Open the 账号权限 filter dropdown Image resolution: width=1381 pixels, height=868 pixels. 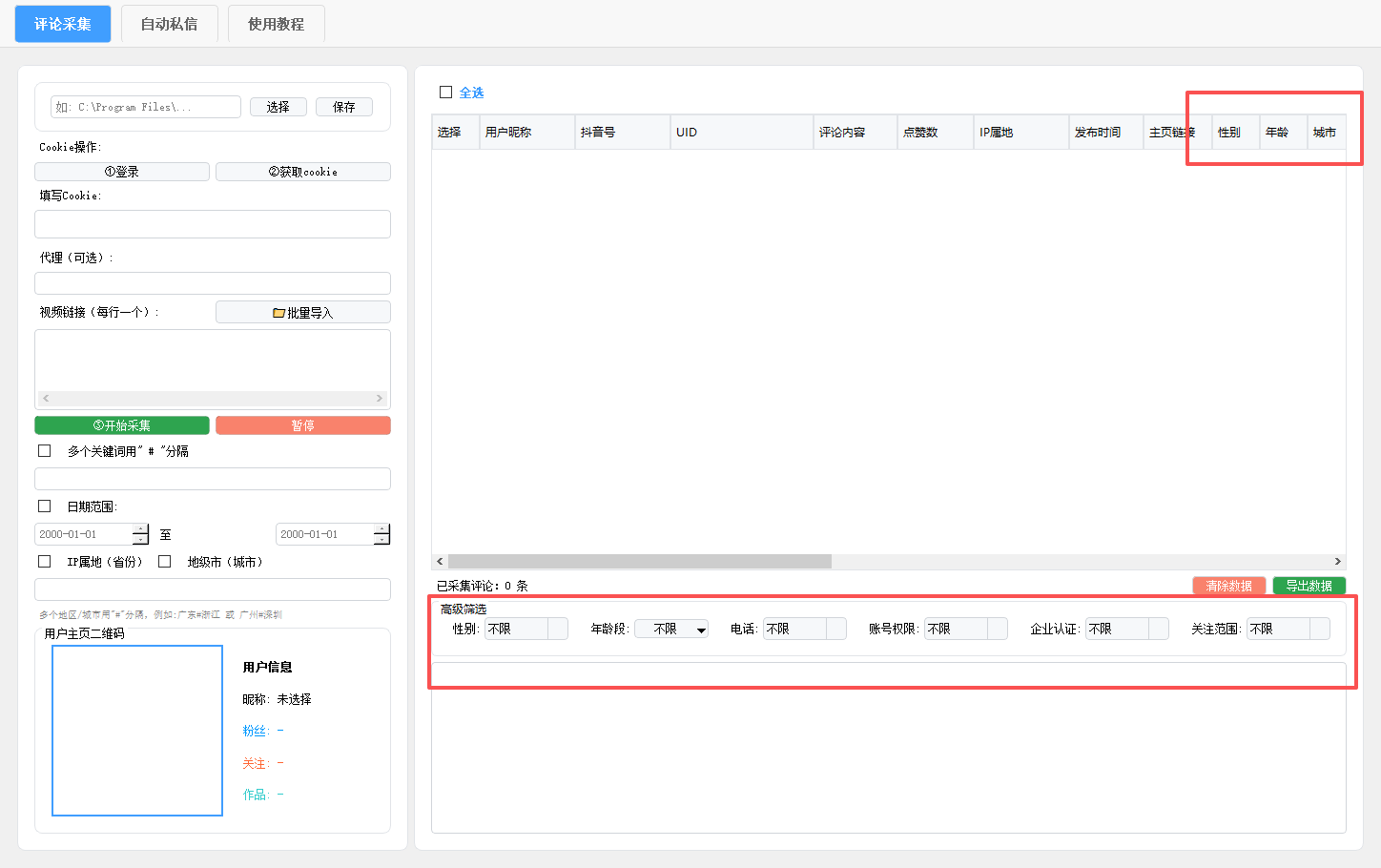pos(997,630)
